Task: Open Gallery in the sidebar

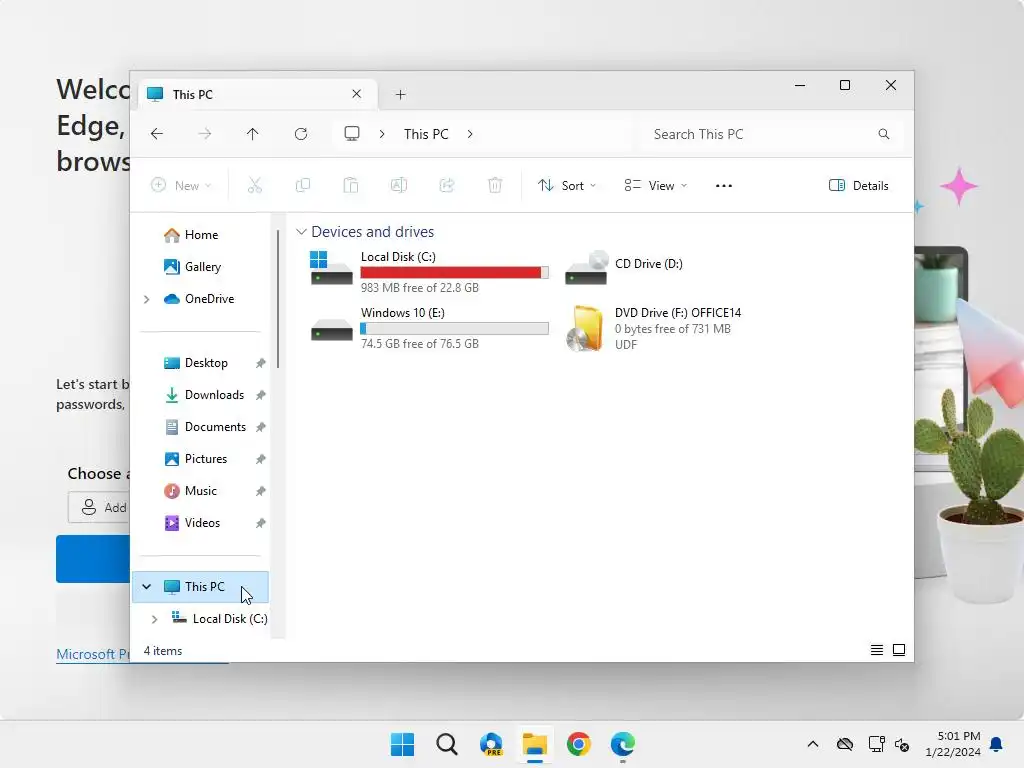Action: [x=202, y=267]
